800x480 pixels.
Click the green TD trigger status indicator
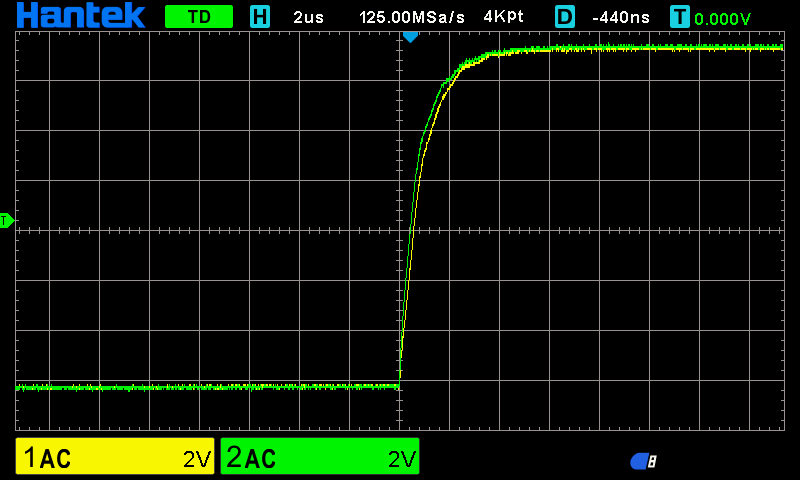199,17
